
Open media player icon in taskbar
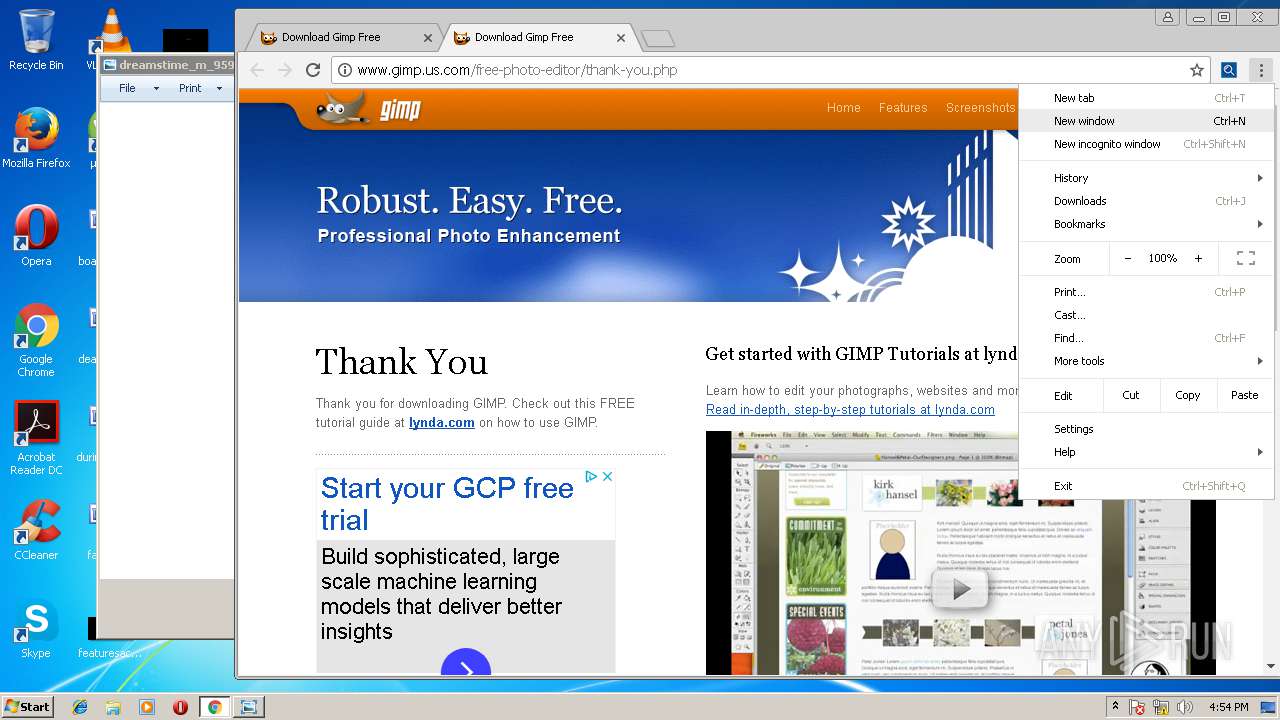[x=147, y=707]
